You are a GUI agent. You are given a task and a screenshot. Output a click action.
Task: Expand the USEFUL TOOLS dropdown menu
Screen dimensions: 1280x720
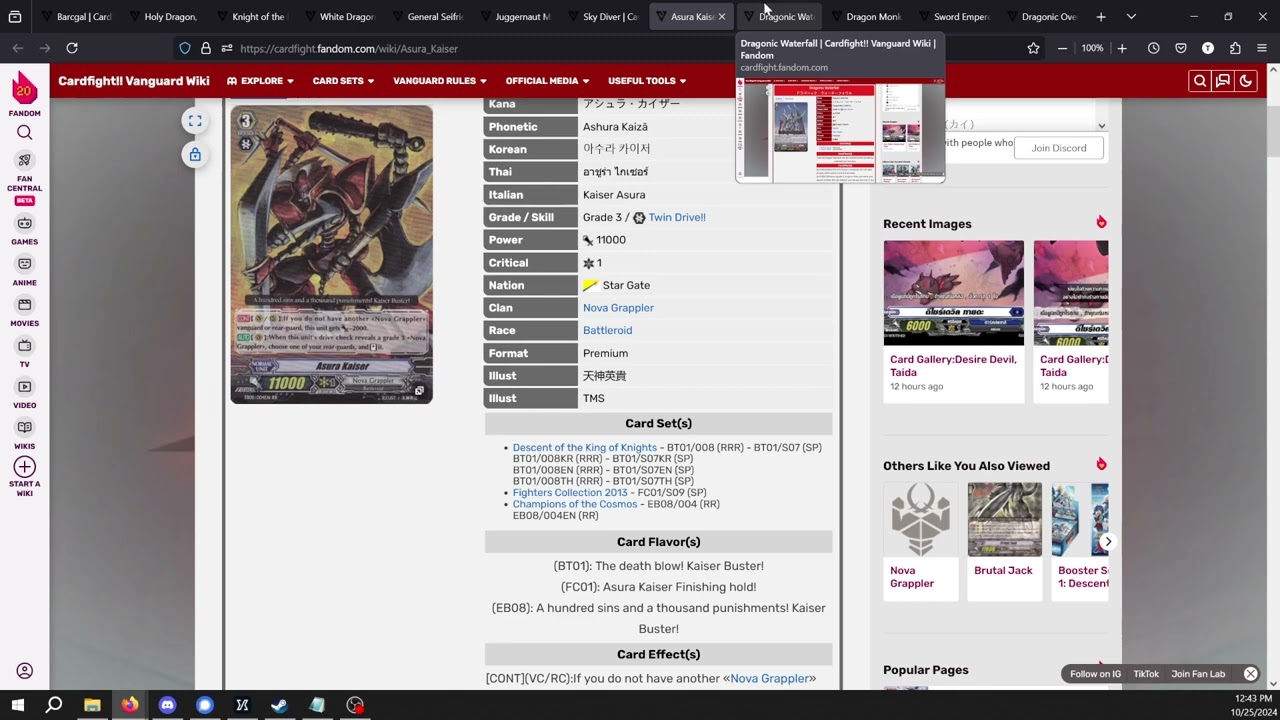[647, 81]
